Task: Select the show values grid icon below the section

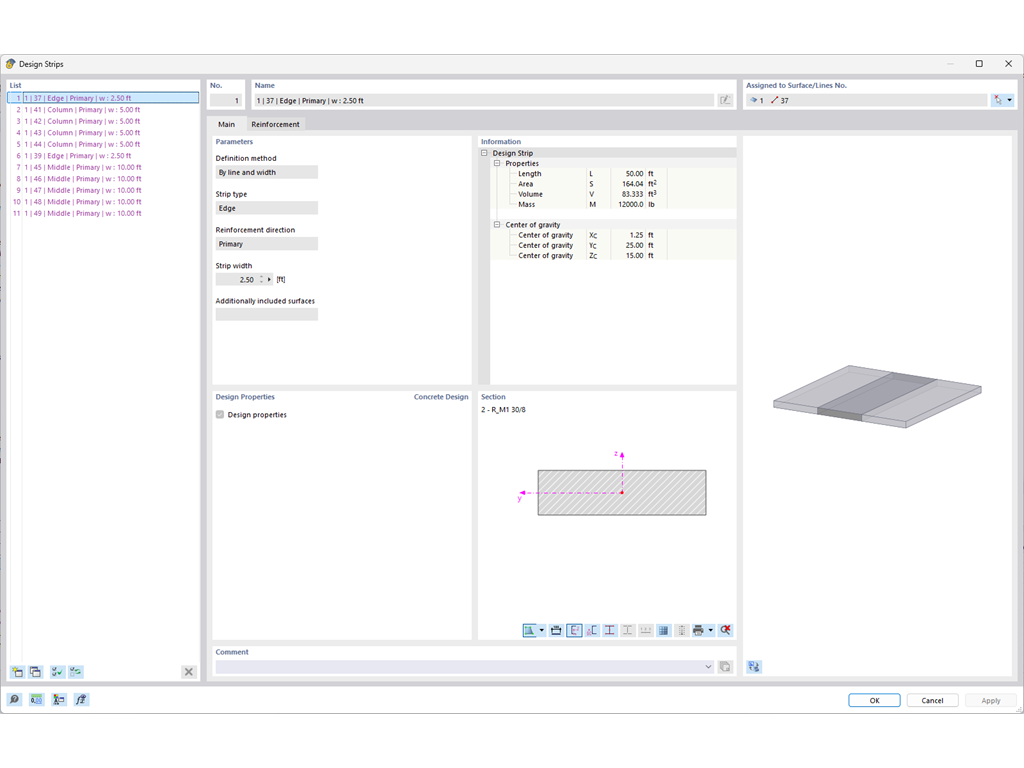Action: coord(663,630)
